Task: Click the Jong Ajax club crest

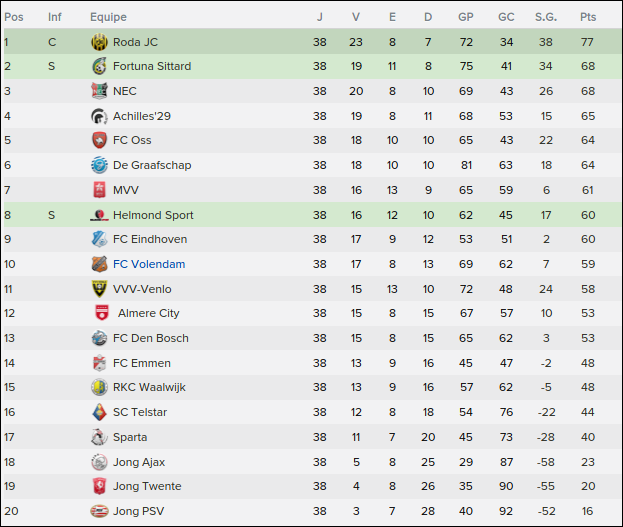Action: 98,462
